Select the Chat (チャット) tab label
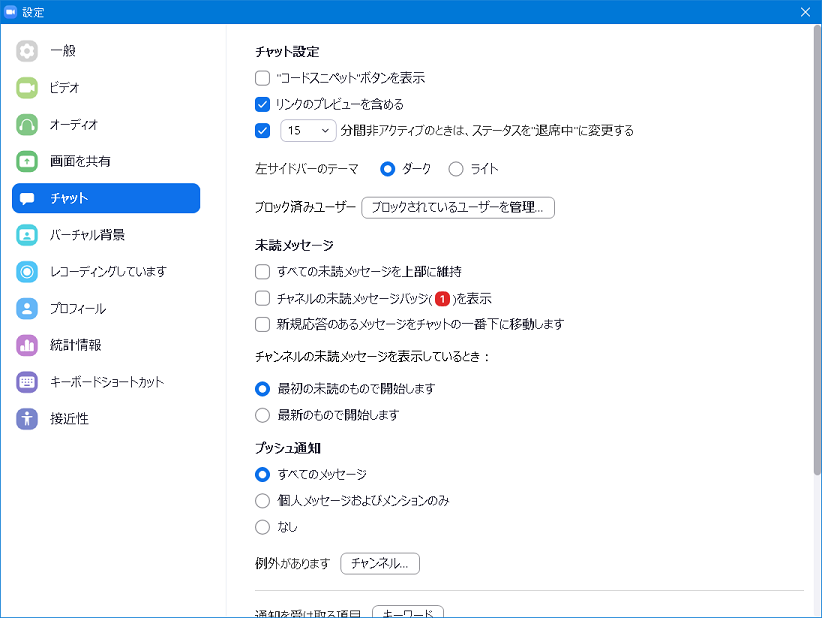Viewport: 822px width, 618px height. pos(69,198)
